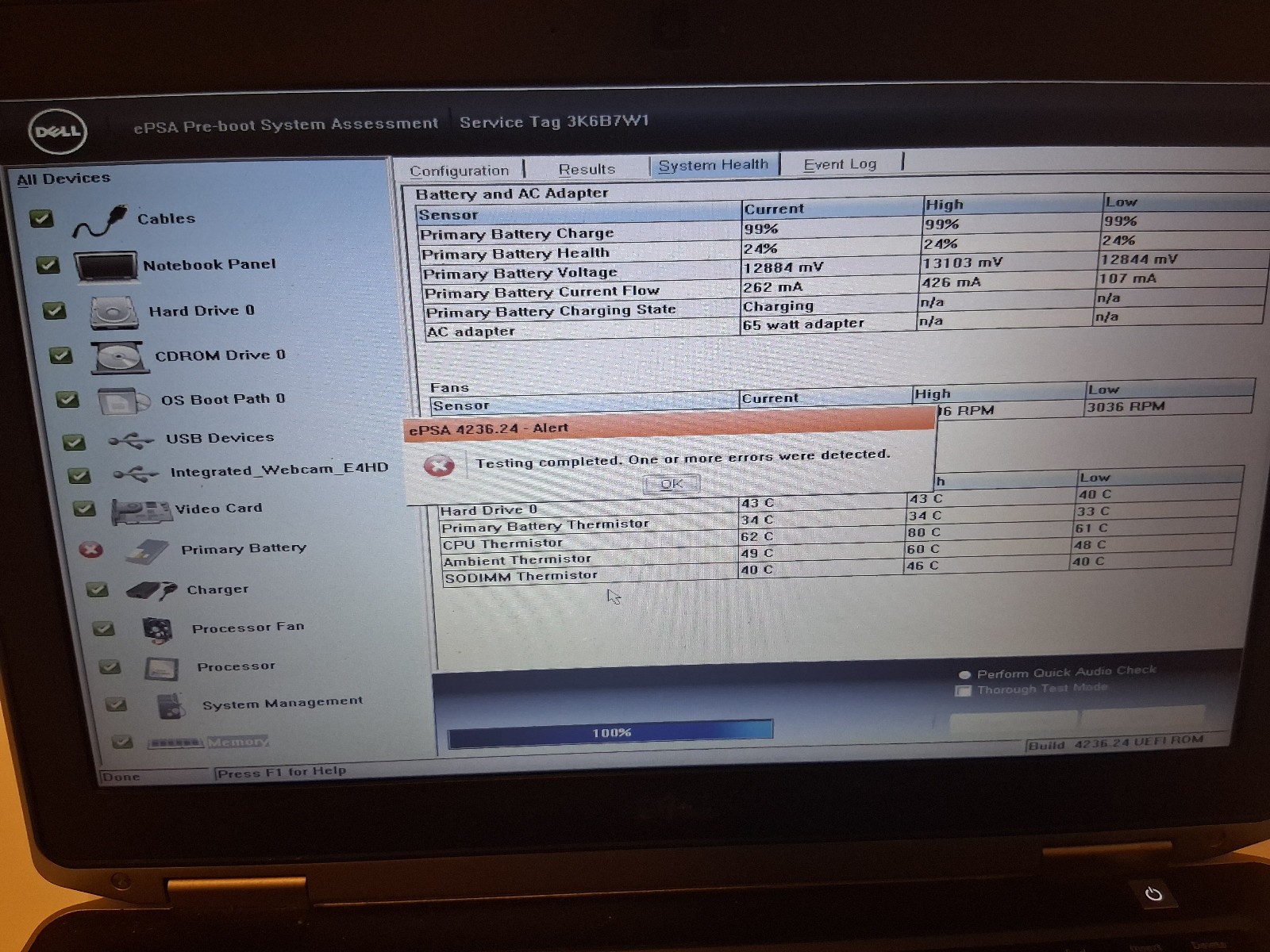Toggle the Processor Fan check mark
The width and height of the screenshot is (1270, 952).
(x=103, y=628)
